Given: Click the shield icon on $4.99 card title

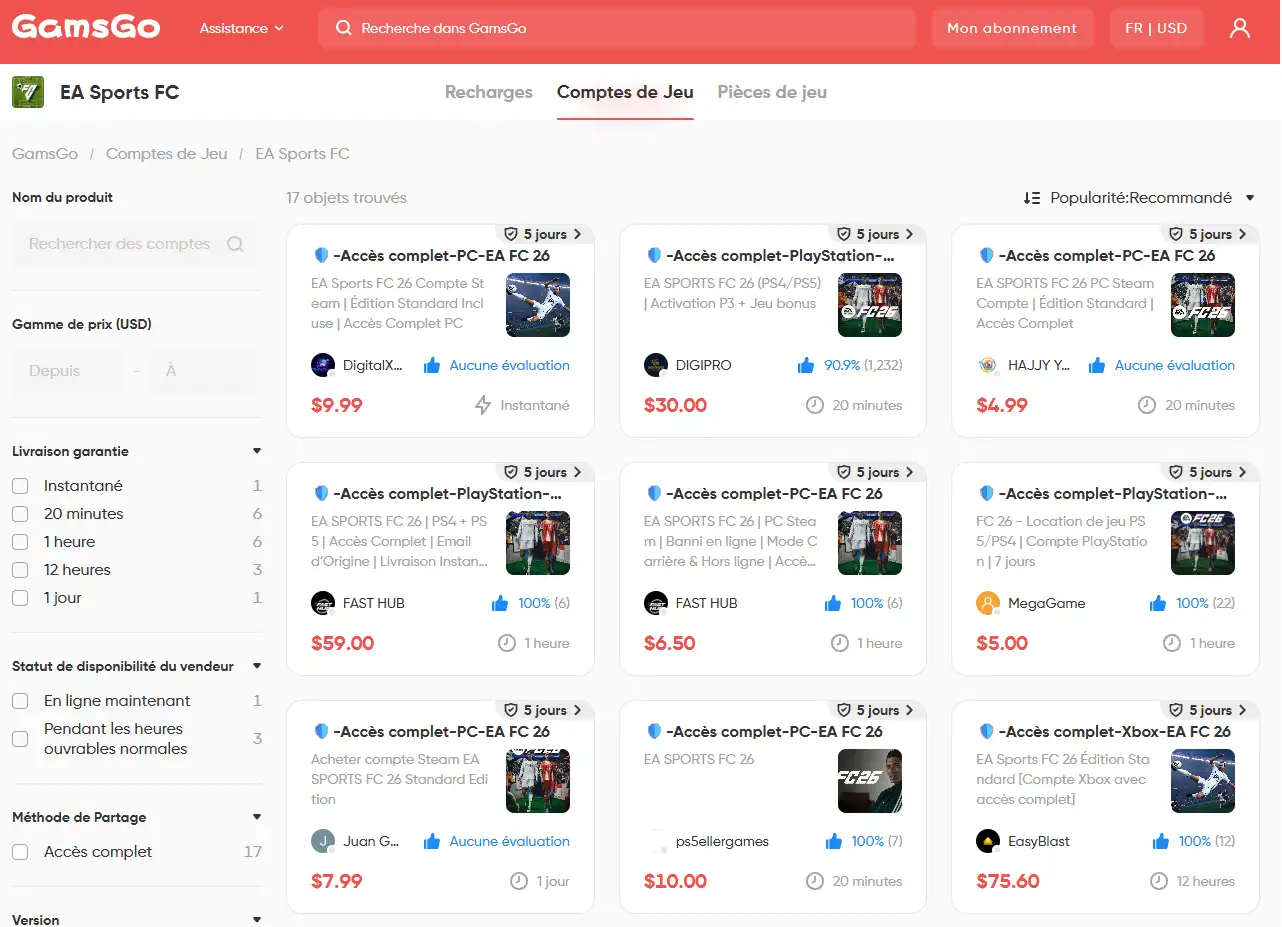Looking at the screenshot, I should tap(986, 255).
